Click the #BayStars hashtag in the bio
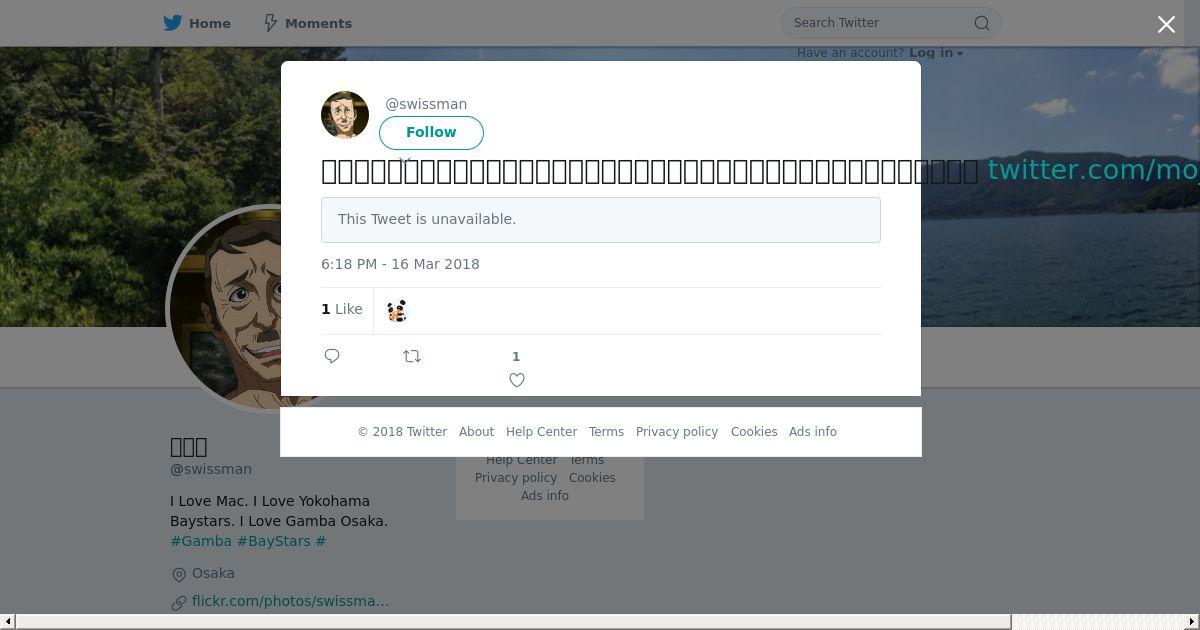Image resolution: width=1200 pixels, height=630 pixels. [274, 541]
